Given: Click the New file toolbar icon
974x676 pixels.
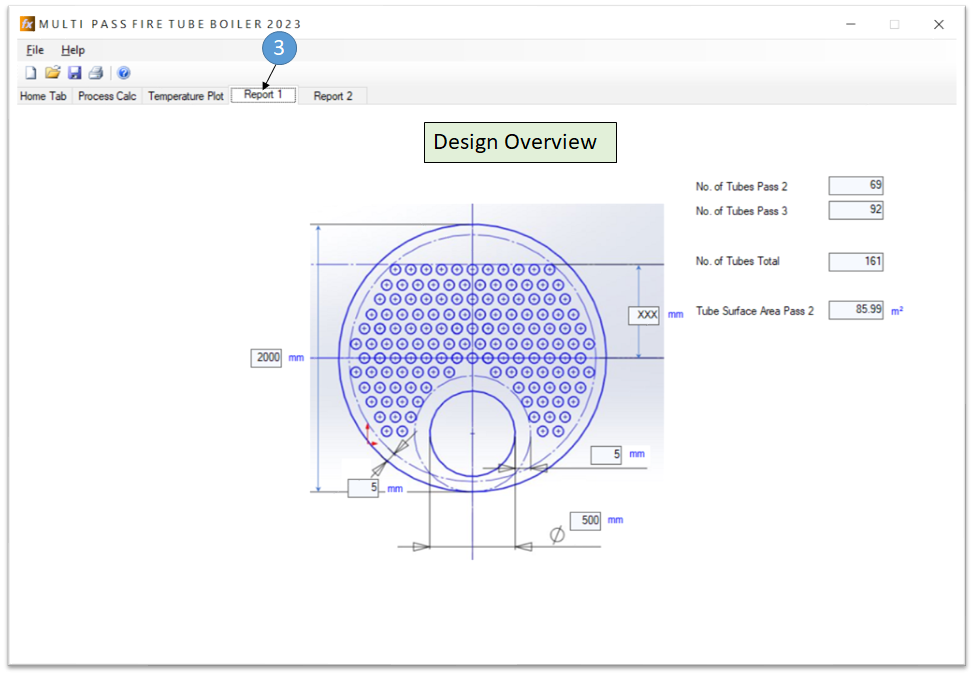Looking at the screenshot, I should pos(30,73).
